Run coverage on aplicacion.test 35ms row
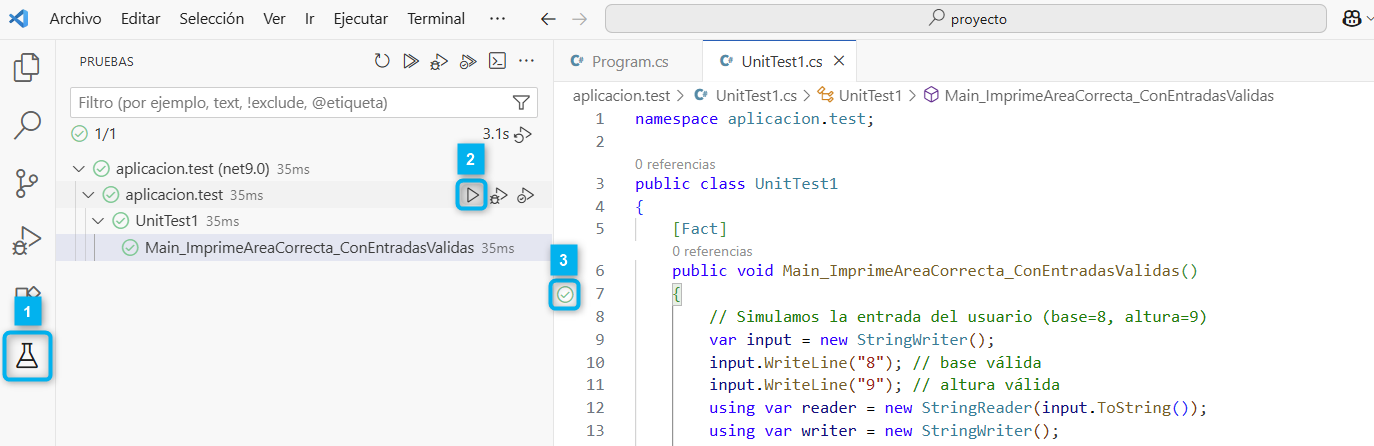Image resolution: width=1374 pixels, height=446 pixels. coord(525,194)
